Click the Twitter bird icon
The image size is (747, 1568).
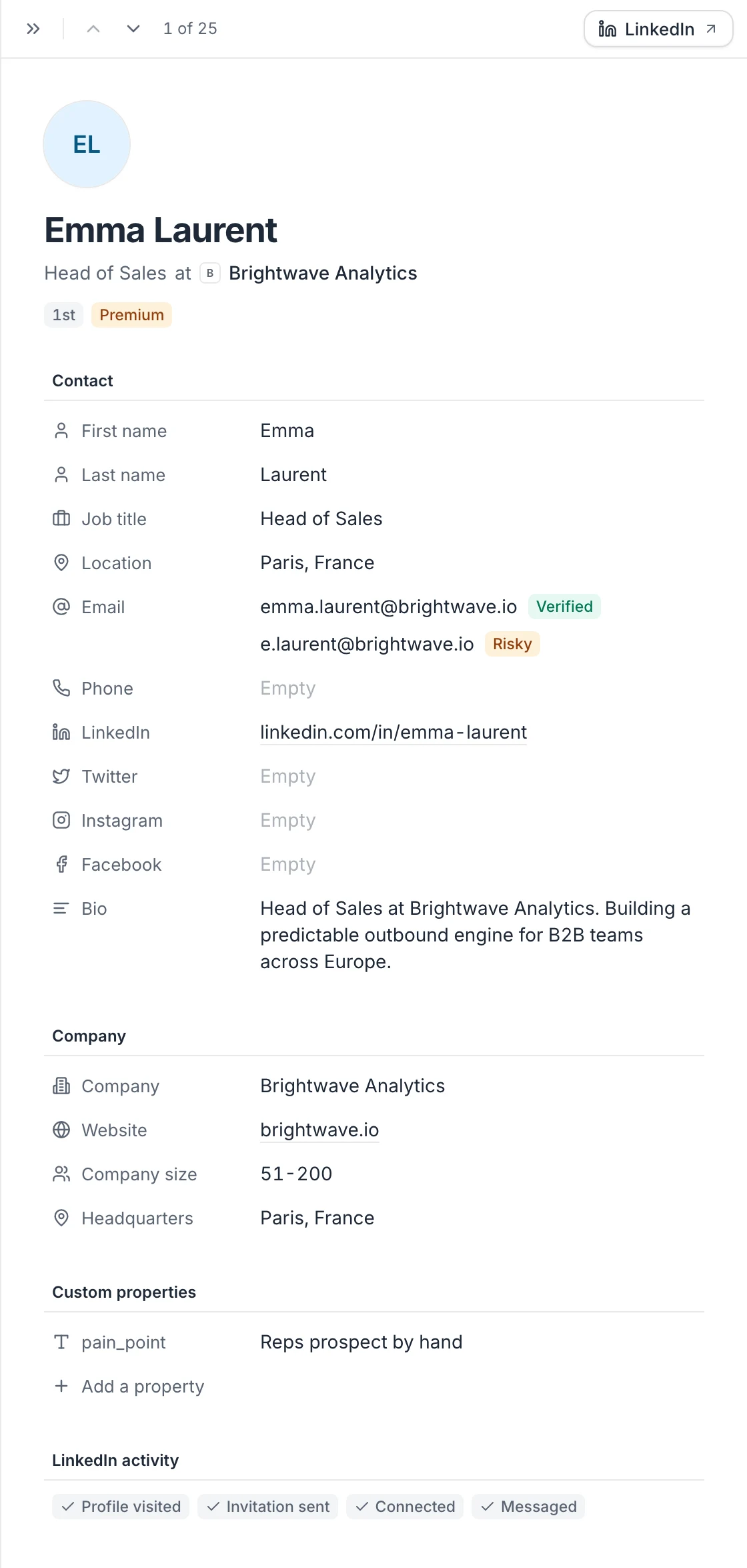61,777
